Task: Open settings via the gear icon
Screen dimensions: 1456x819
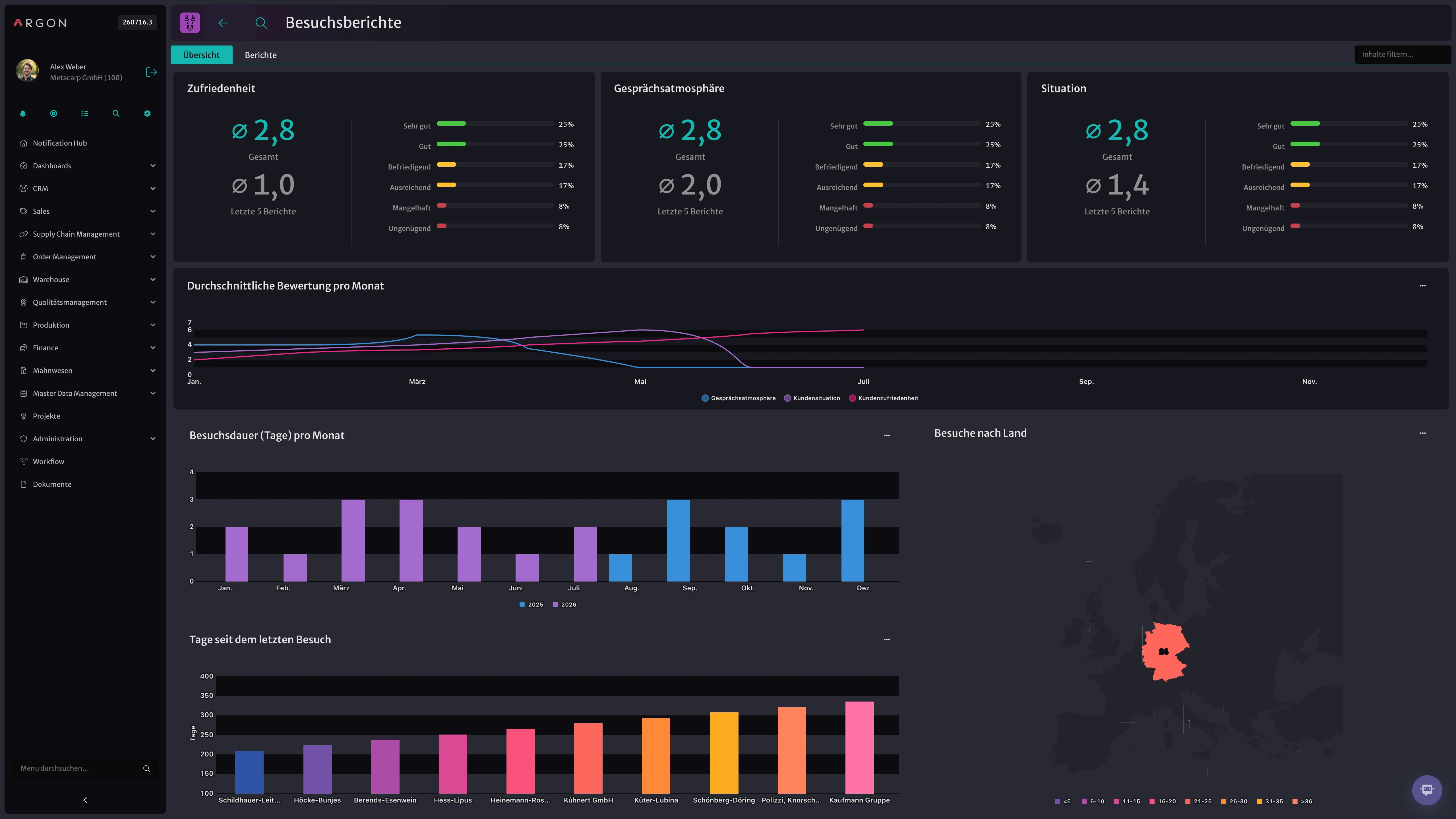Action: click(x=148, y=114)
